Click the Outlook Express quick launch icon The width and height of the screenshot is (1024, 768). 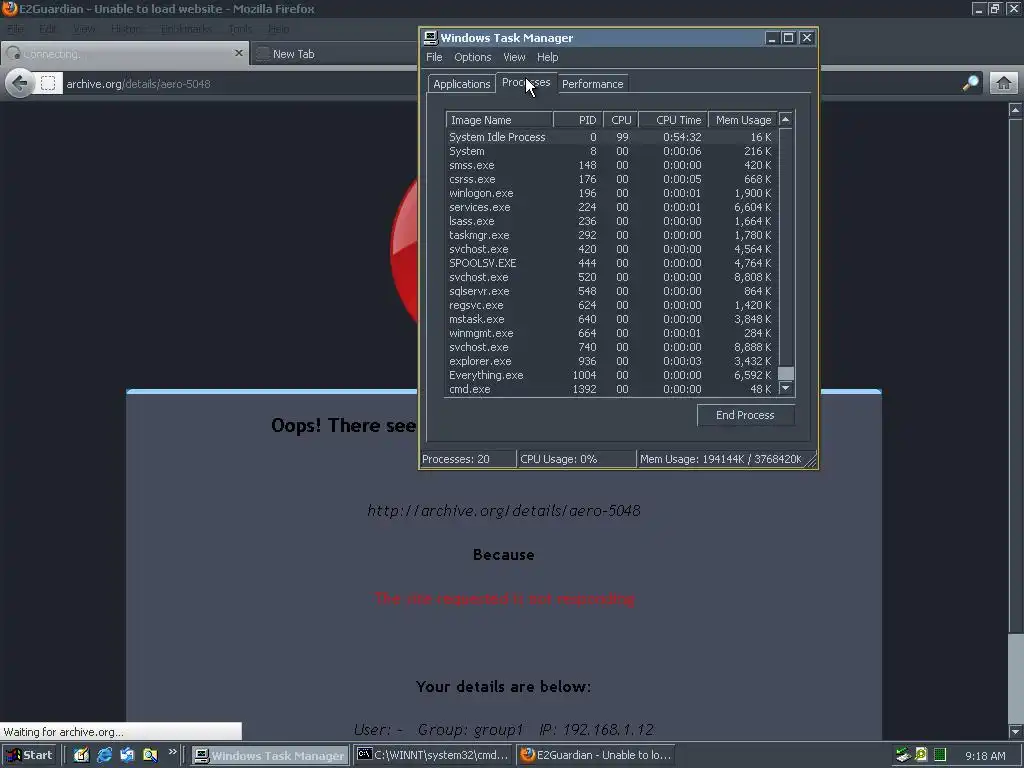[127, 755]
